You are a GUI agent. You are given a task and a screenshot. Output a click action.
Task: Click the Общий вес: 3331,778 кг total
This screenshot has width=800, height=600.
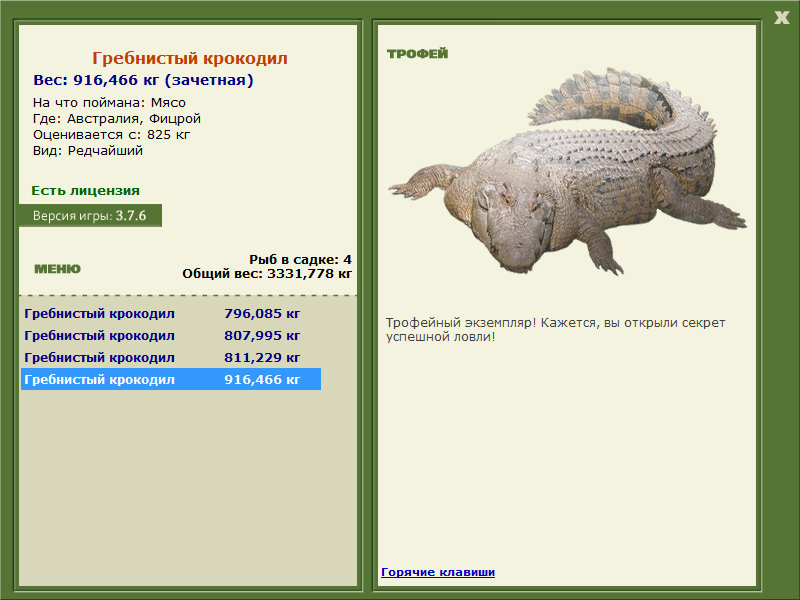(x=267, y=273)
